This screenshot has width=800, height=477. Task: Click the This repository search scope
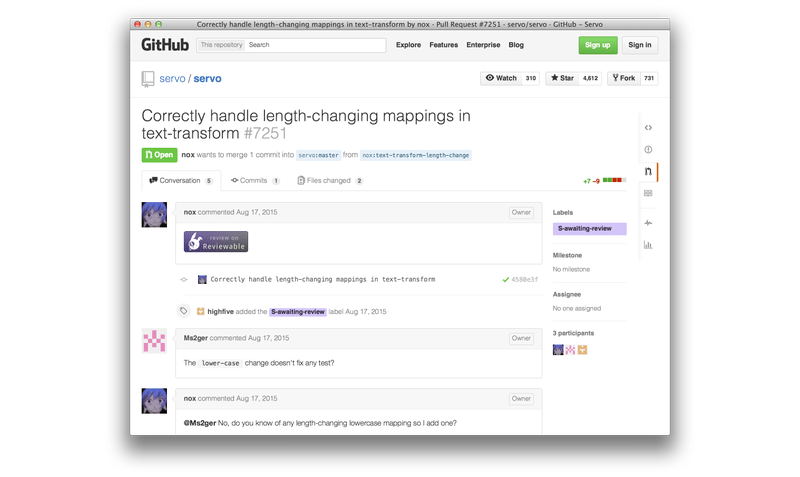click(221, 45)
